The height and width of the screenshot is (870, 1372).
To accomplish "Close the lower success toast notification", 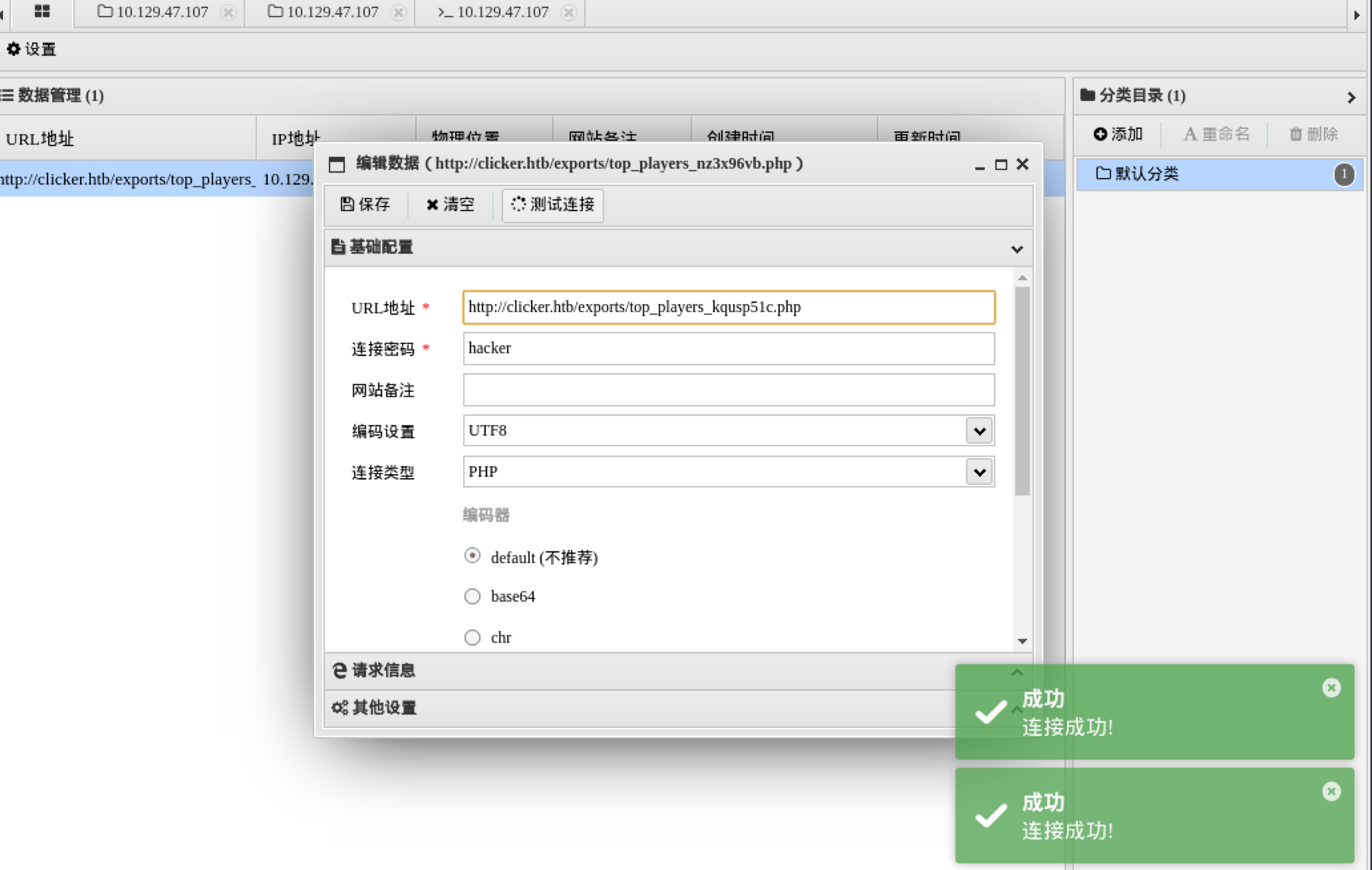I will [x=1331, y=791].
